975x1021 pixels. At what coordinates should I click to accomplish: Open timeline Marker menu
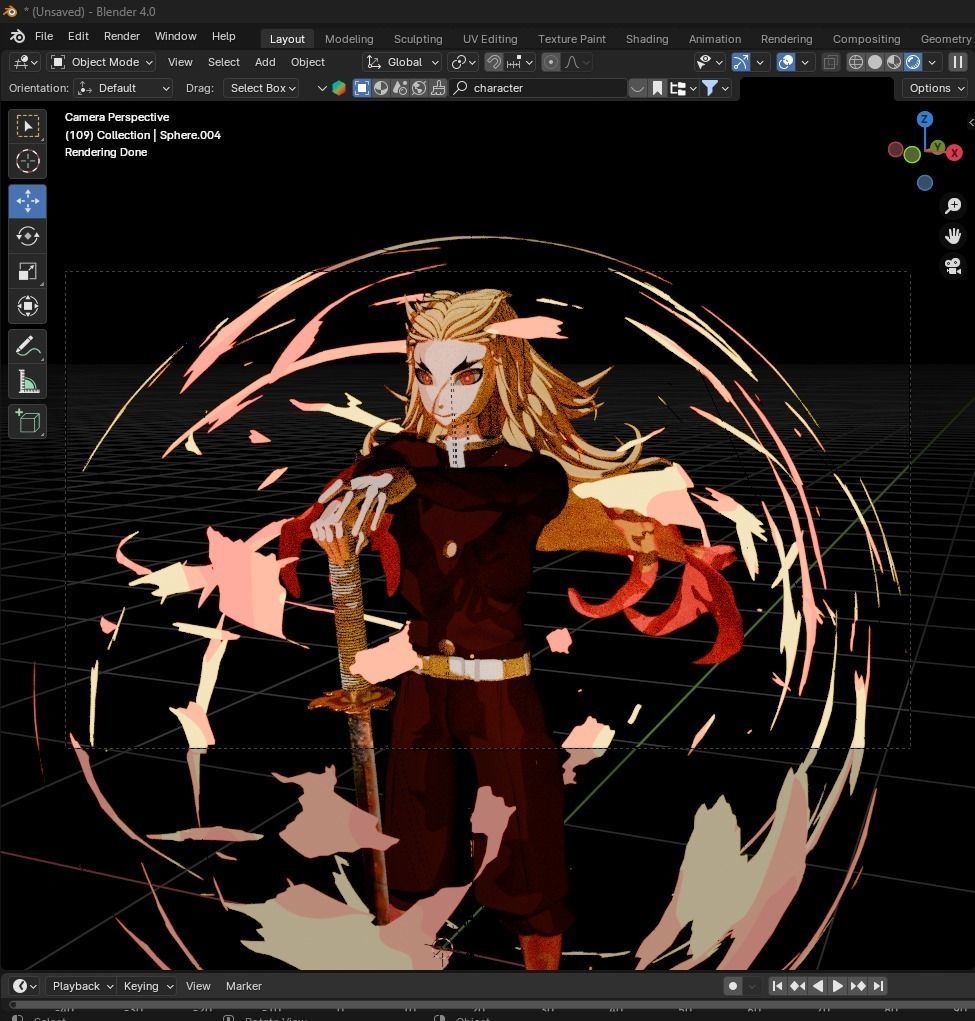tap(244, 986)
